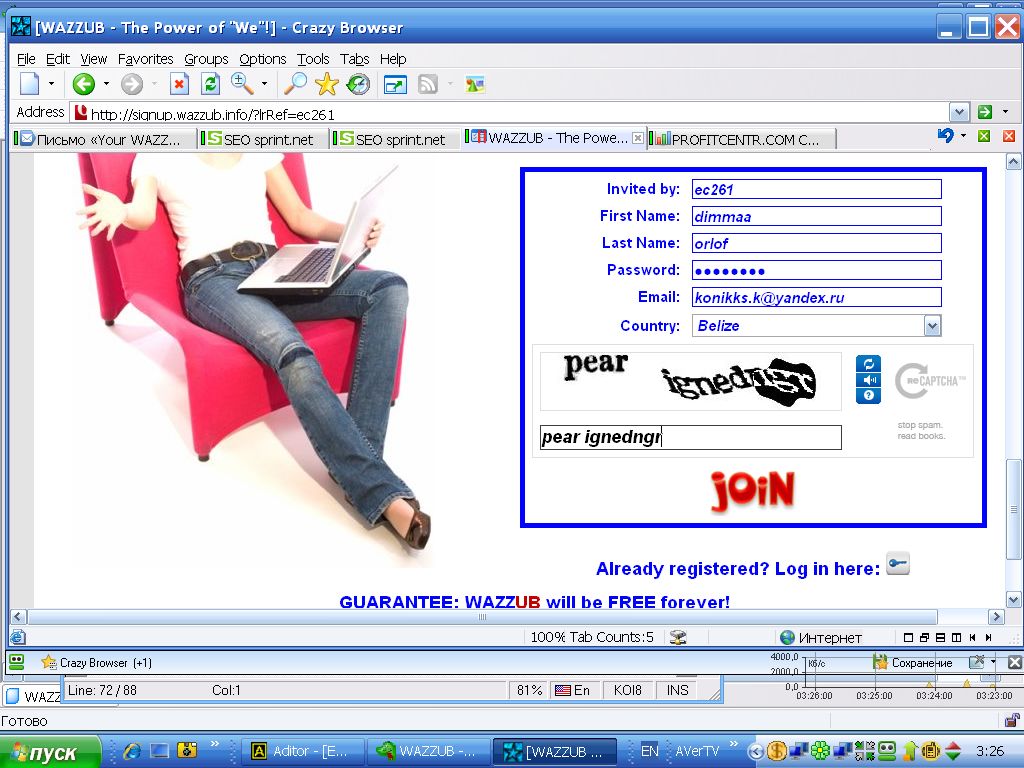Open the Favorites menu
1024x768 pixels.
click(x=146, y=59)
